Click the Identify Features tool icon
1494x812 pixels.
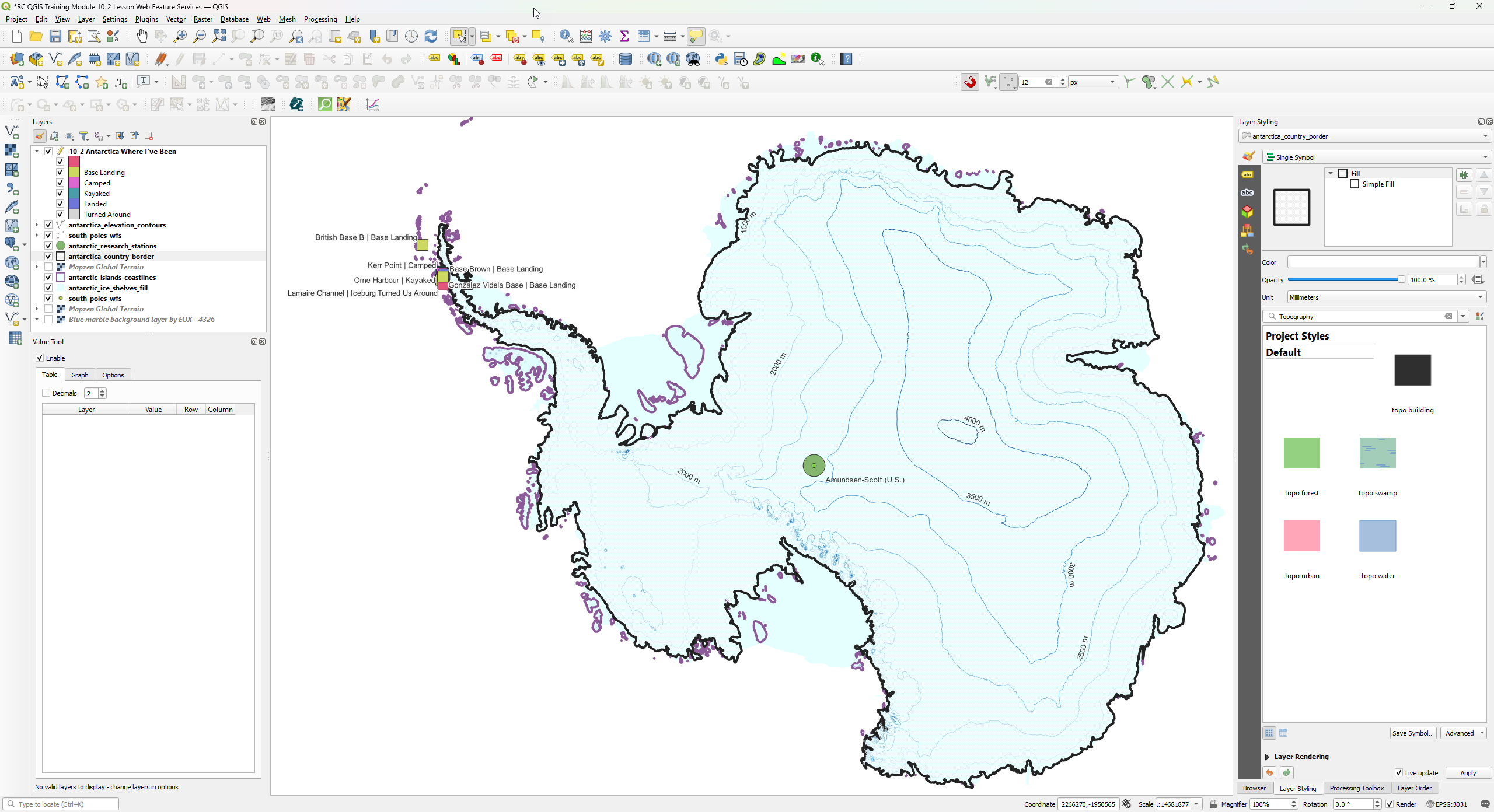click(566, 36)
